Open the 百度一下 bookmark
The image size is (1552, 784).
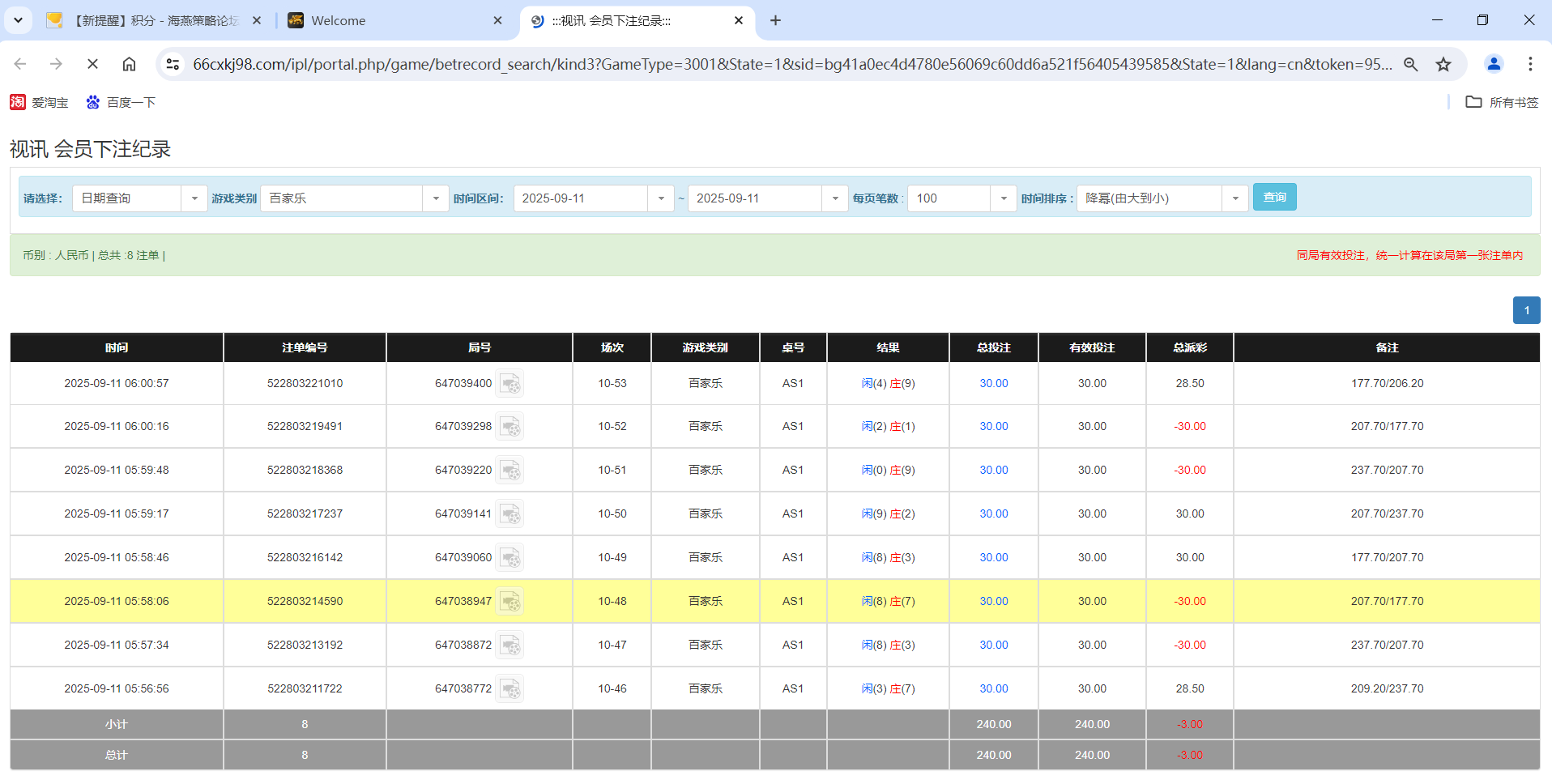[x=120, y=102]
